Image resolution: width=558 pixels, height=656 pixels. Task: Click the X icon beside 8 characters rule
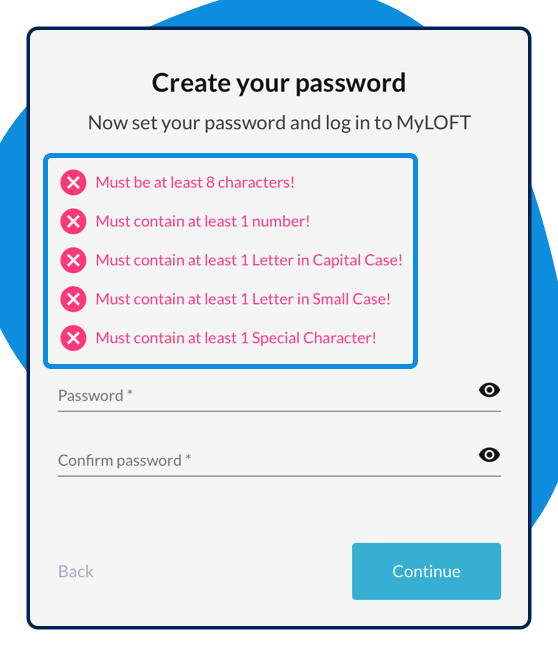(x=73, y=182)
